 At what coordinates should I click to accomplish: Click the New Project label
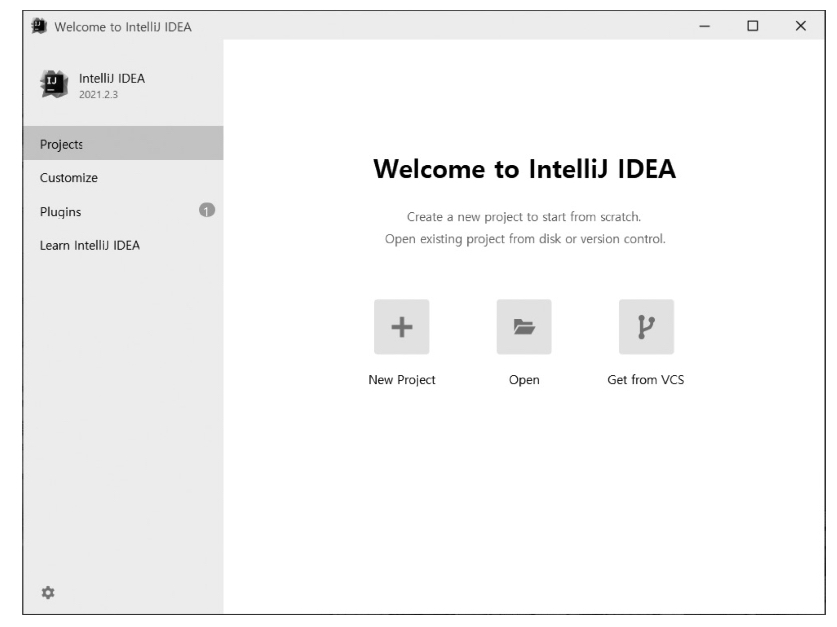[x=401, y=379]
